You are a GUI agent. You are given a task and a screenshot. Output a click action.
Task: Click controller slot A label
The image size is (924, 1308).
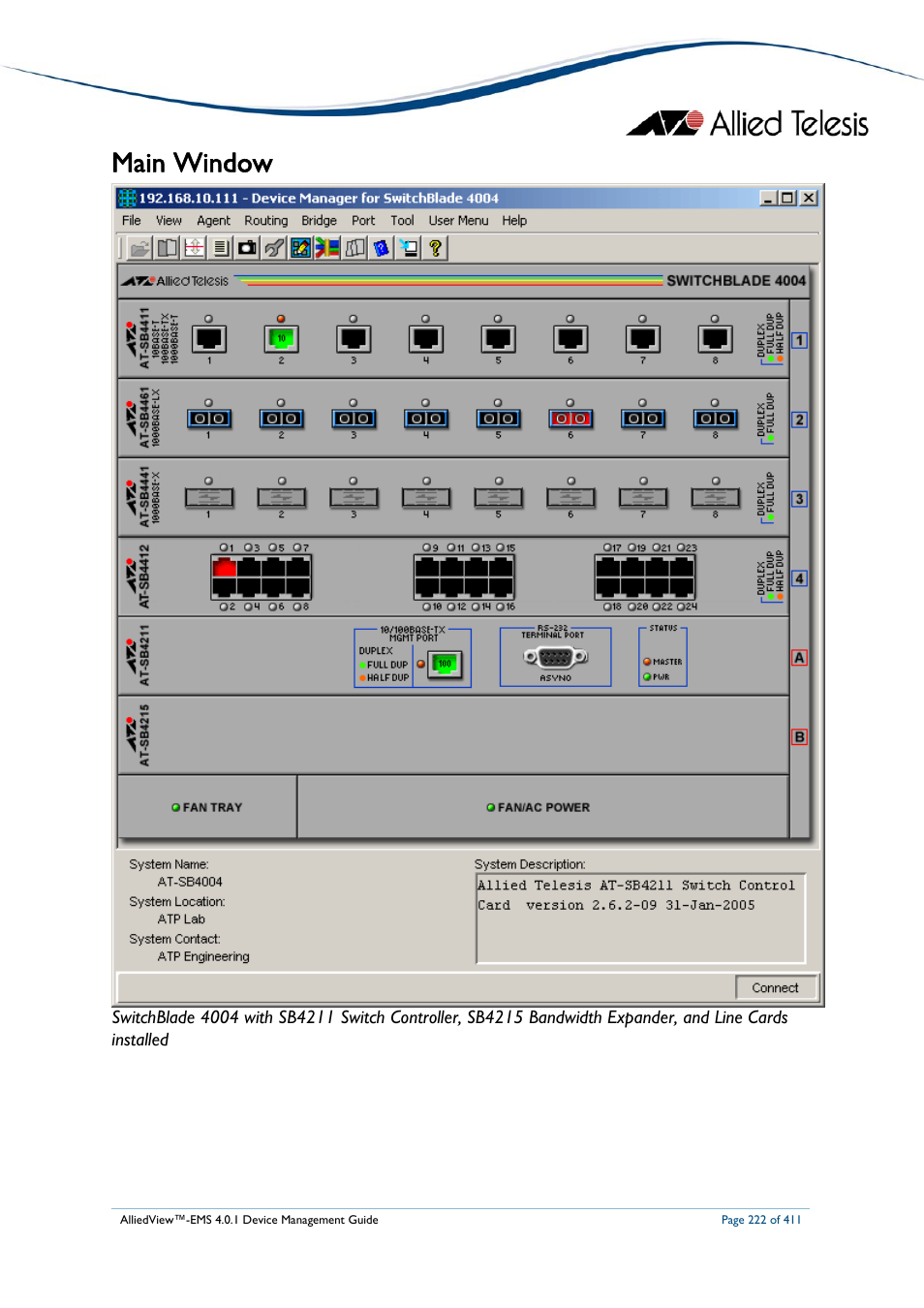tap(799, 658)
